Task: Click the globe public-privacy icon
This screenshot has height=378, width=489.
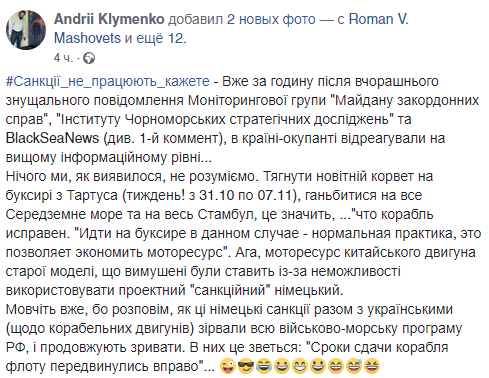Action: [x=89, y=58]
